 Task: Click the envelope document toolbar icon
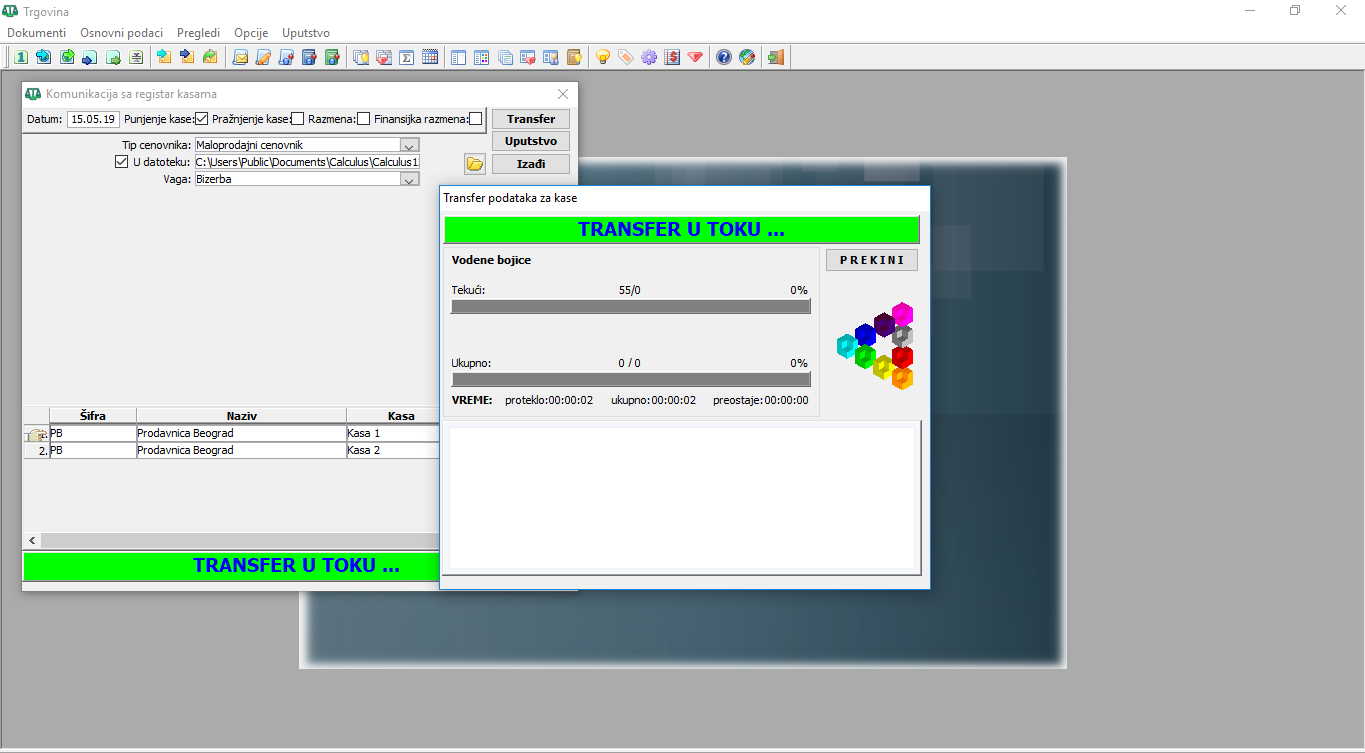240,57
